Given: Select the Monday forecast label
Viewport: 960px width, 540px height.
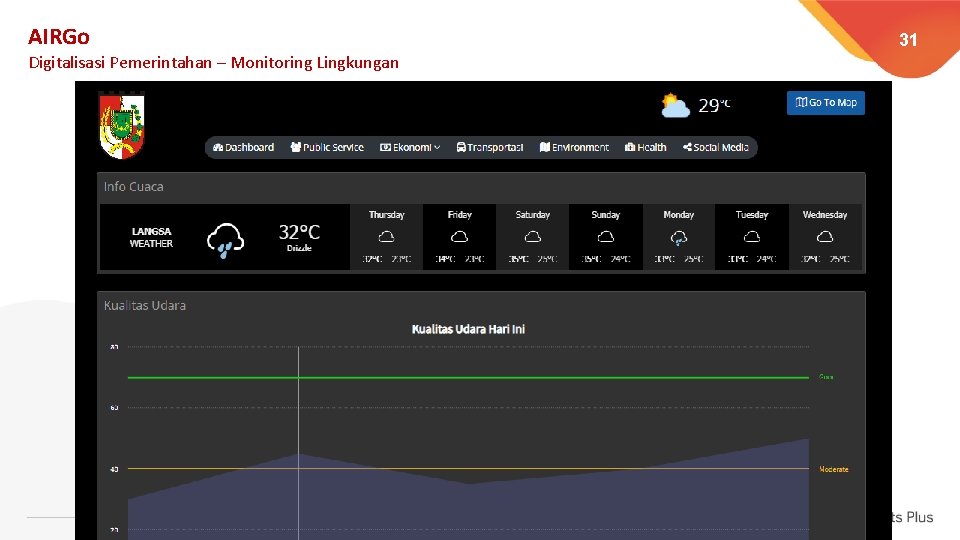Looking at the screenshot, I should tap(678, 215).
